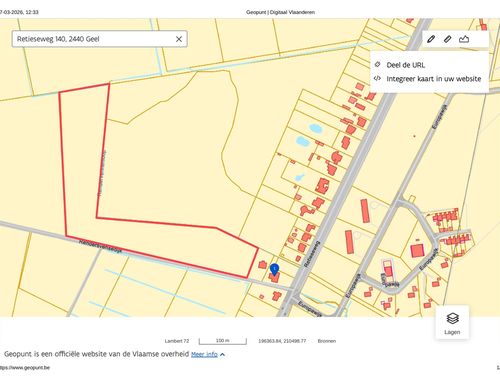Open the Bronnen sources link
500x380 pixels.
click(327, 341)
